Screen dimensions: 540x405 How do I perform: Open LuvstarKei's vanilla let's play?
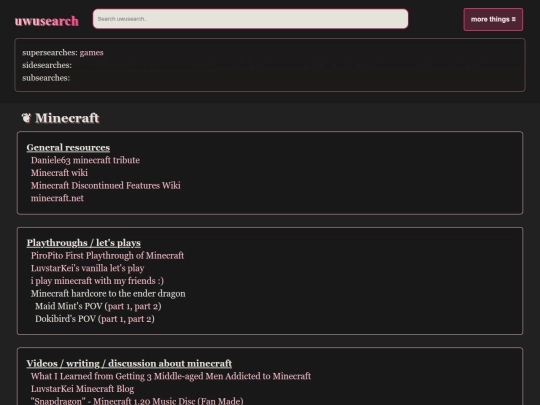(x=87, y=268)
